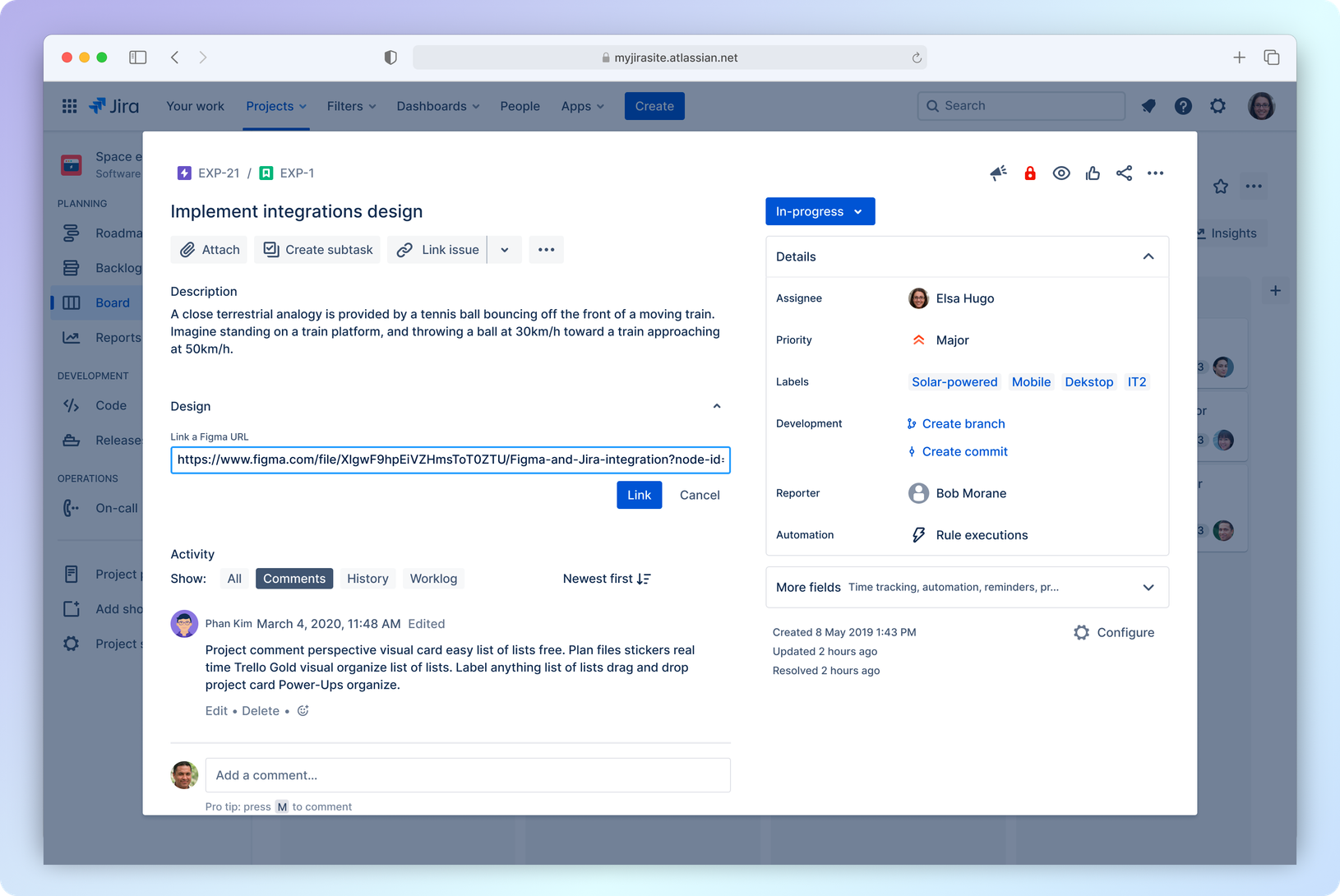Screen dimensions: 1340x896
Task: Click the thumbs up vote icon
Action: pos(1093,173)
